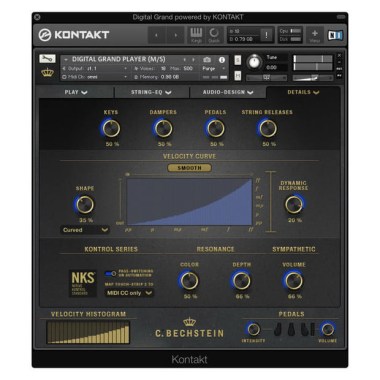The image size is (380, 380).
Task: Switch to the Audio-Design tab
Action: [228, 92]
